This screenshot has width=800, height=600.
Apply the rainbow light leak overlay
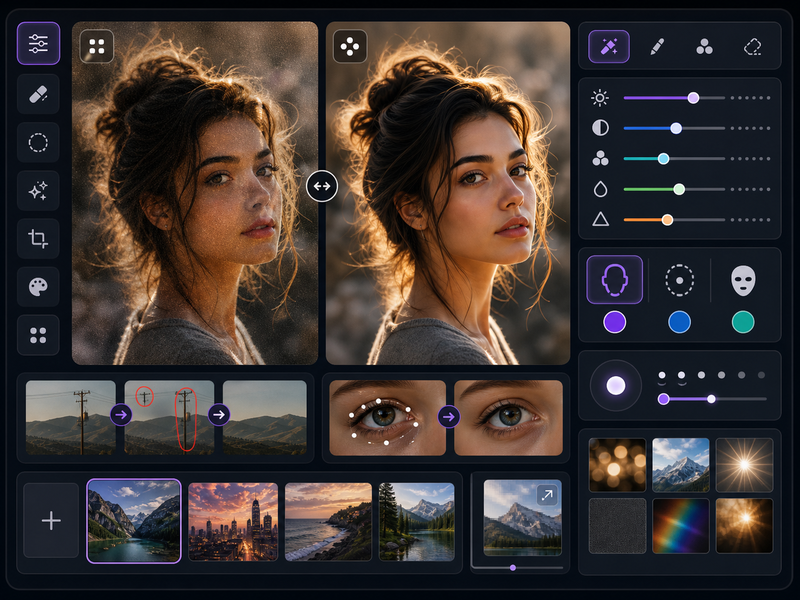[x=681, y=526]
